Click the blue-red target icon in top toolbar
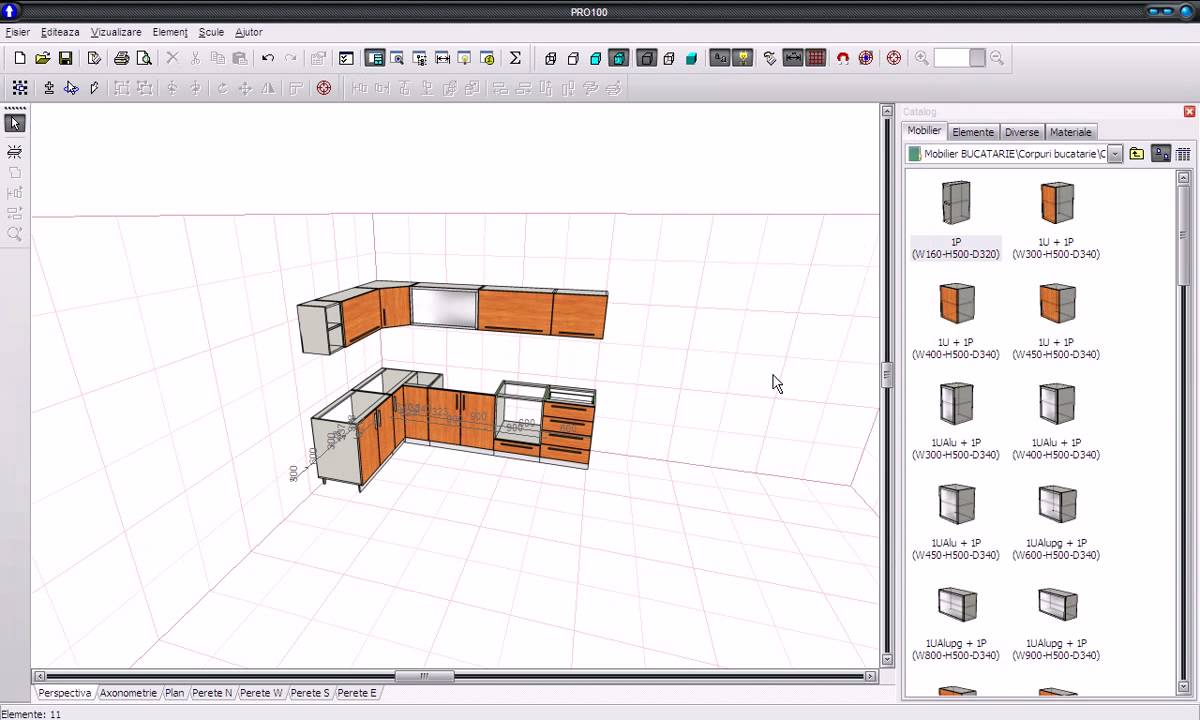 pos(866,58)
